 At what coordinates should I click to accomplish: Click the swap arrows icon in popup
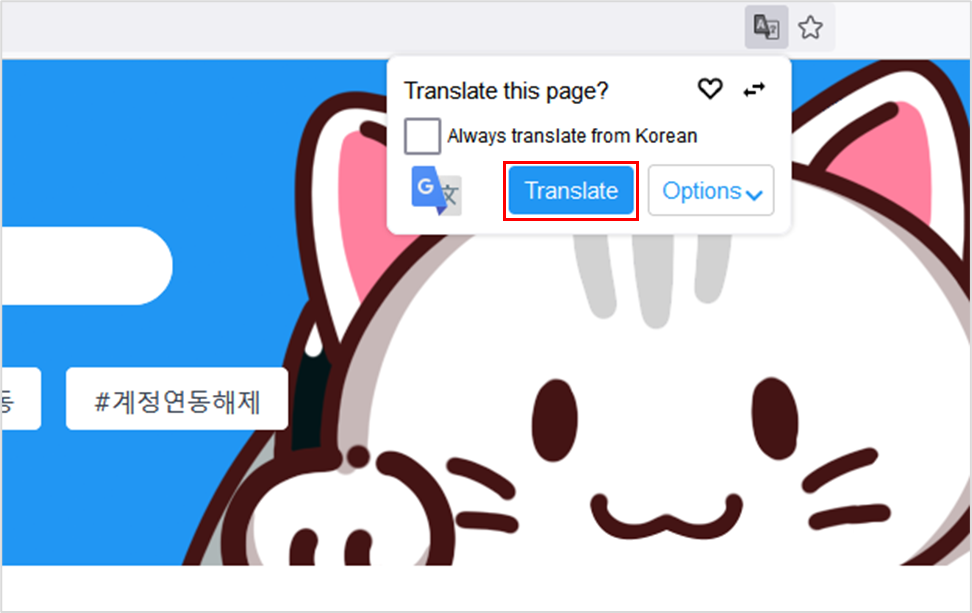(754, 90)
